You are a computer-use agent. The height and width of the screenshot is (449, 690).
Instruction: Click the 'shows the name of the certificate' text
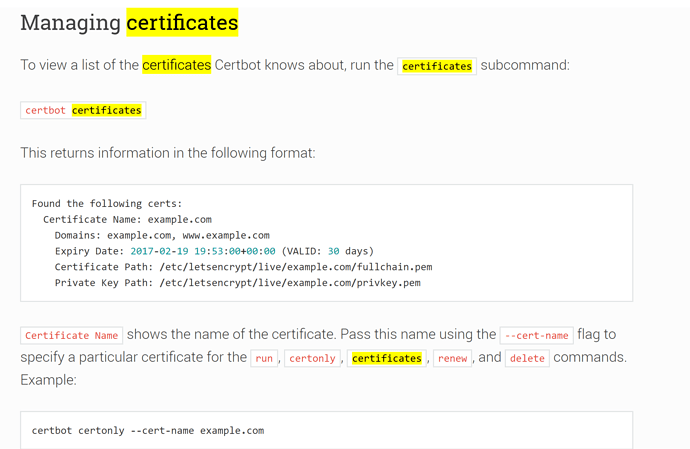[x=231, y=334]
